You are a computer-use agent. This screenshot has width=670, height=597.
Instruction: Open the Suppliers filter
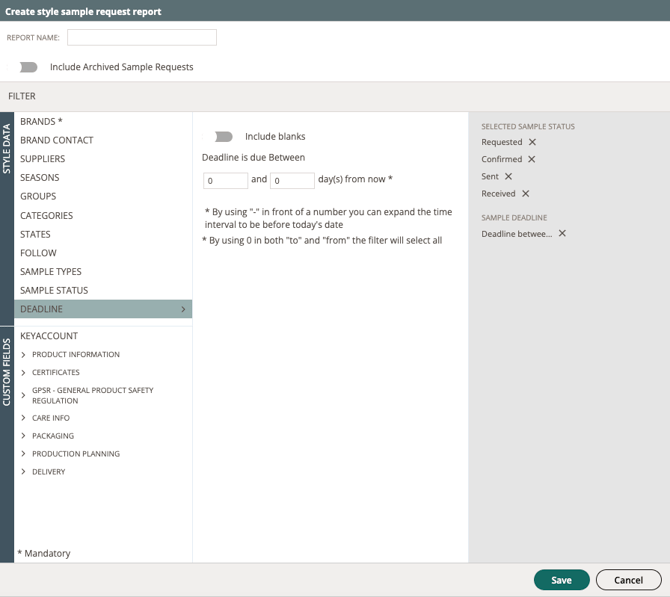43,159
